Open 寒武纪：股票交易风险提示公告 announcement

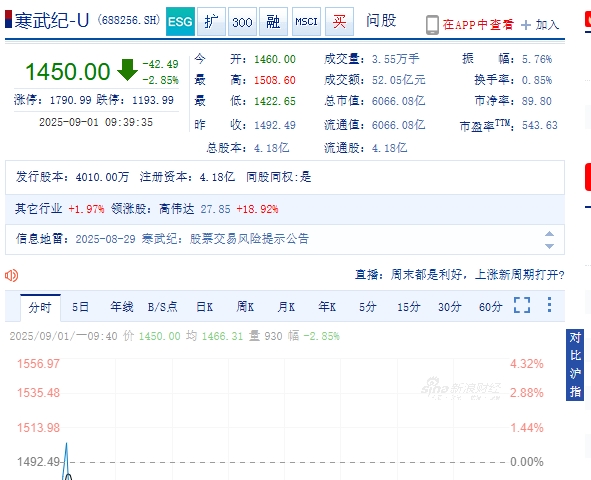pyautogui.click(x=225, y=239)
